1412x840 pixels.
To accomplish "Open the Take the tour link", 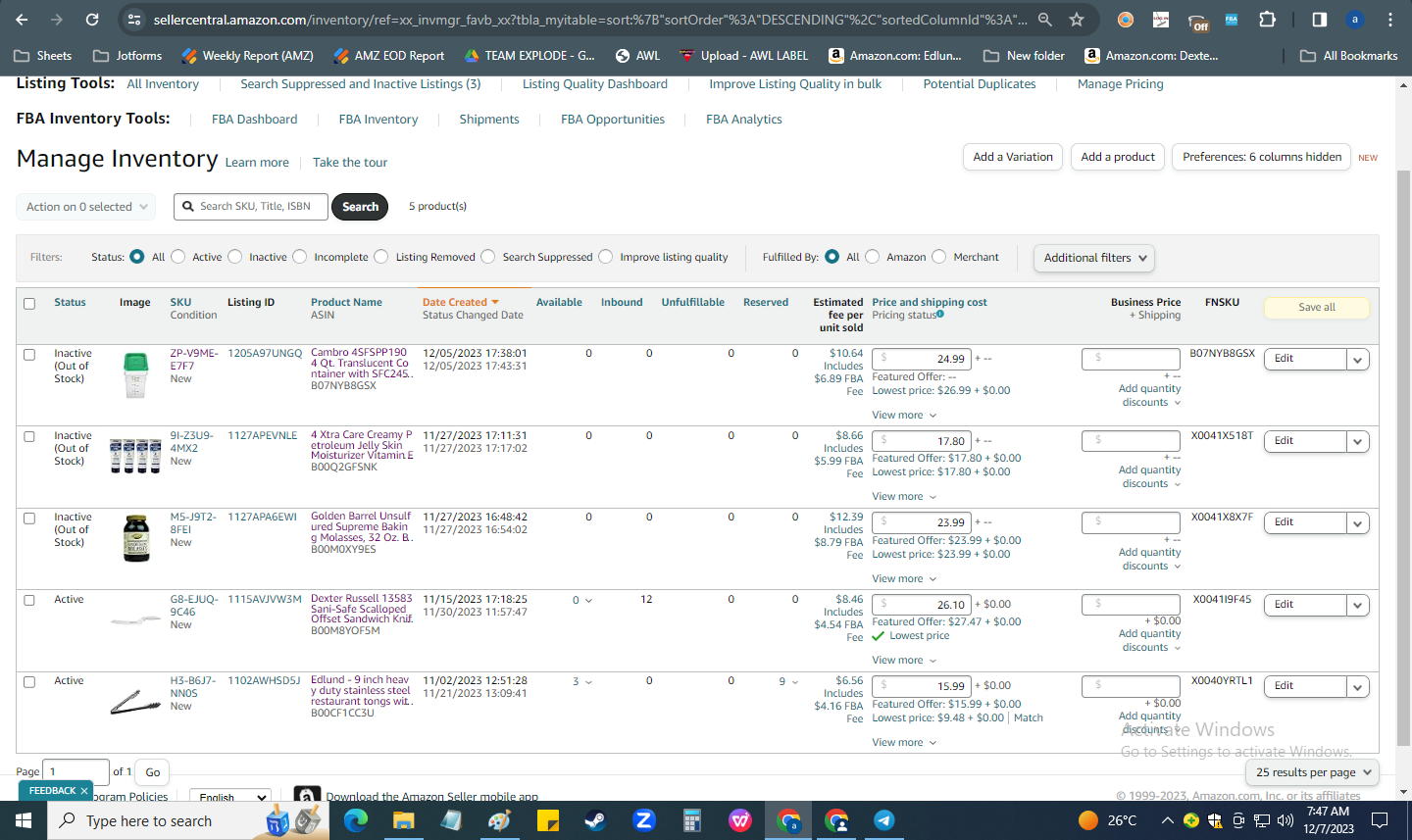I will pyautogui.click(x=350, y=163).
